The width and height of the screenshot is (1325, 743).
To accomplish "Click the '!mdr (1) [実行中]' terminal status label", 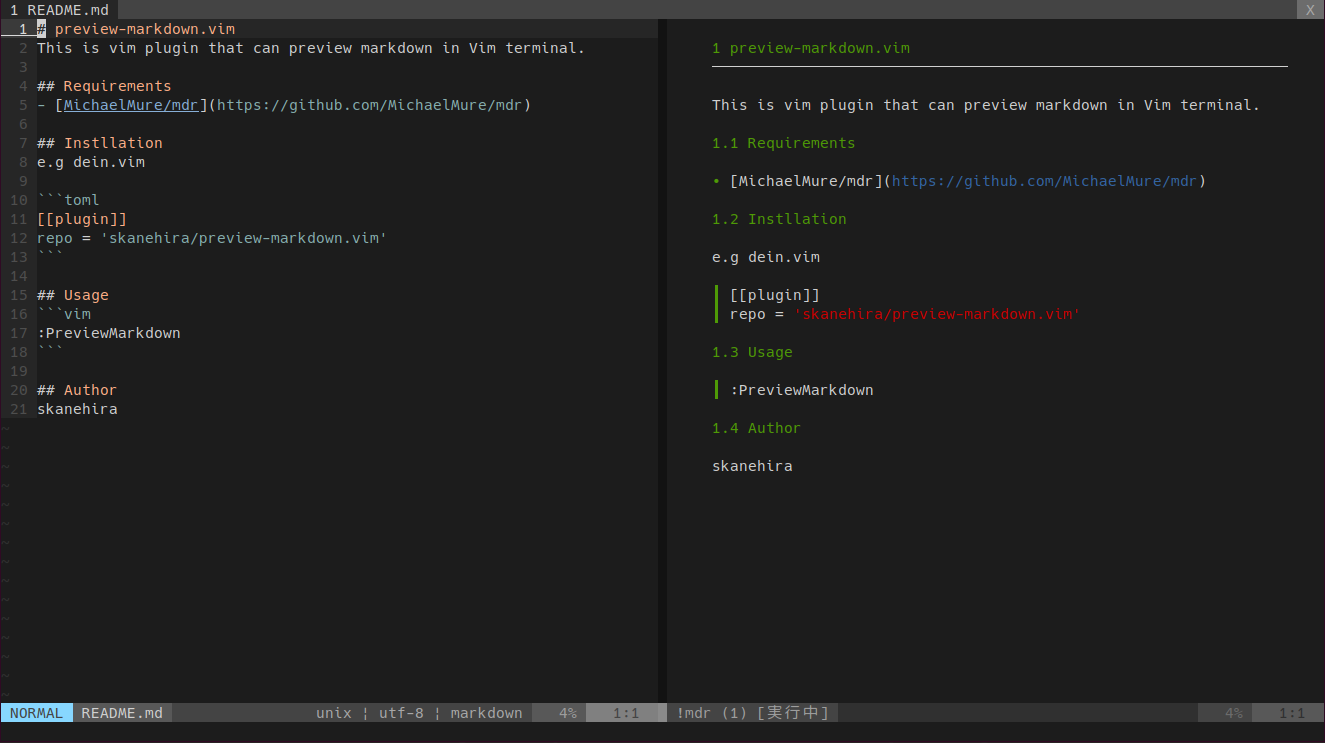I will coord(753,713).
